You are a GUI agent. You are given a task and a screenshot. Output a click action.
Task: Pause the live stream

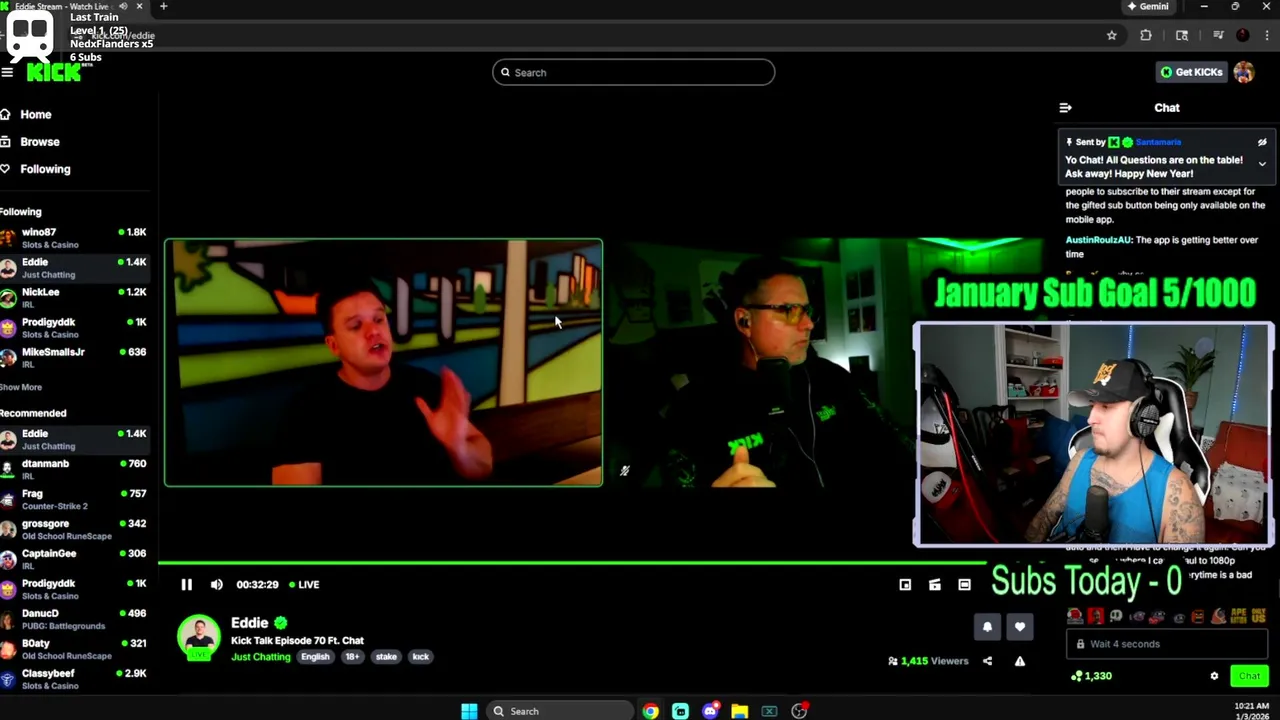click(x=186, y=585)
